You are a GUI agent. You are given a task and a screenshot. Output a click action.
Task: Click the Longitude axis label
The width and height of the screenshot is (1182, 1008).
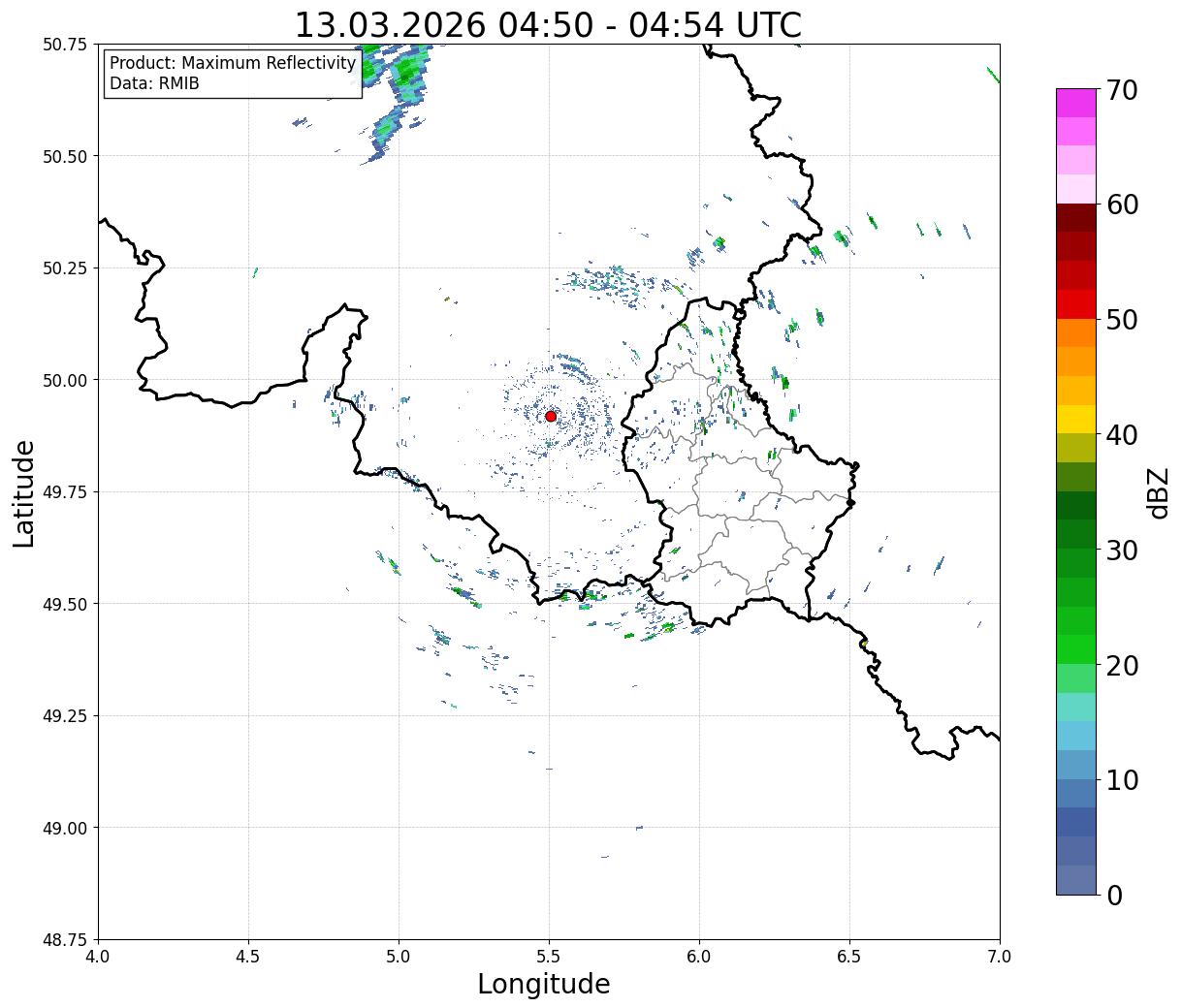(544, 984)
